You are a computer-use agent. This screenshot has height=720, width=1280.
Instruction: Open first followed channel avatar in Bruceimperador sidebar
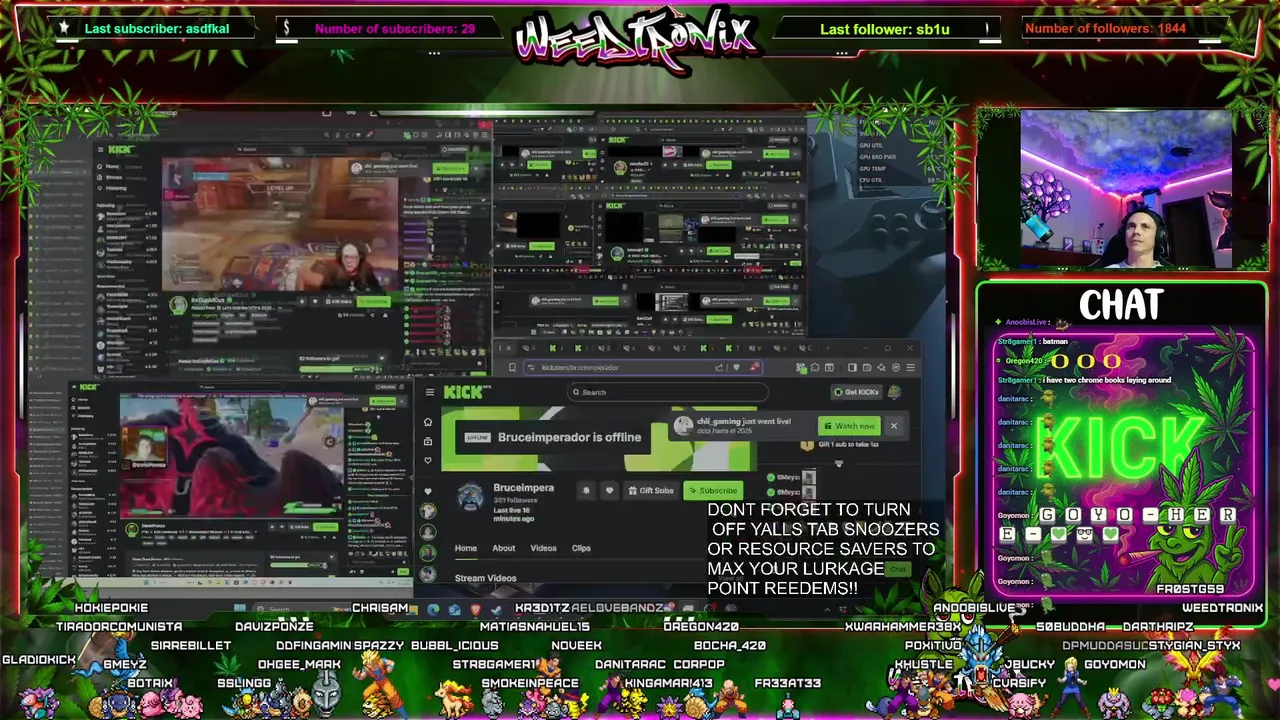tap(428, 511)
